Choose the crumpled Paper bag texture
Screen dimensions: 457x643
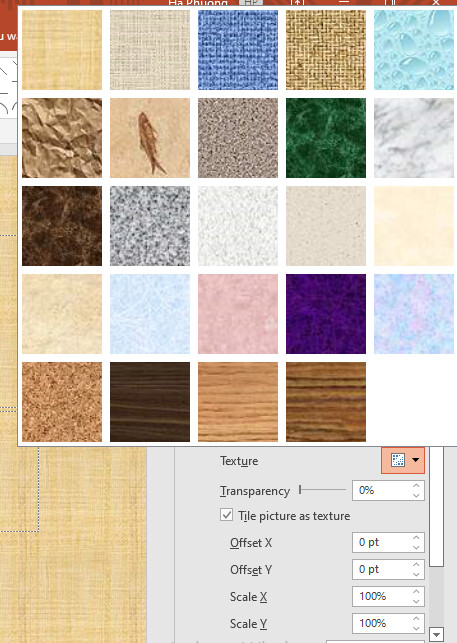[62, 138]
